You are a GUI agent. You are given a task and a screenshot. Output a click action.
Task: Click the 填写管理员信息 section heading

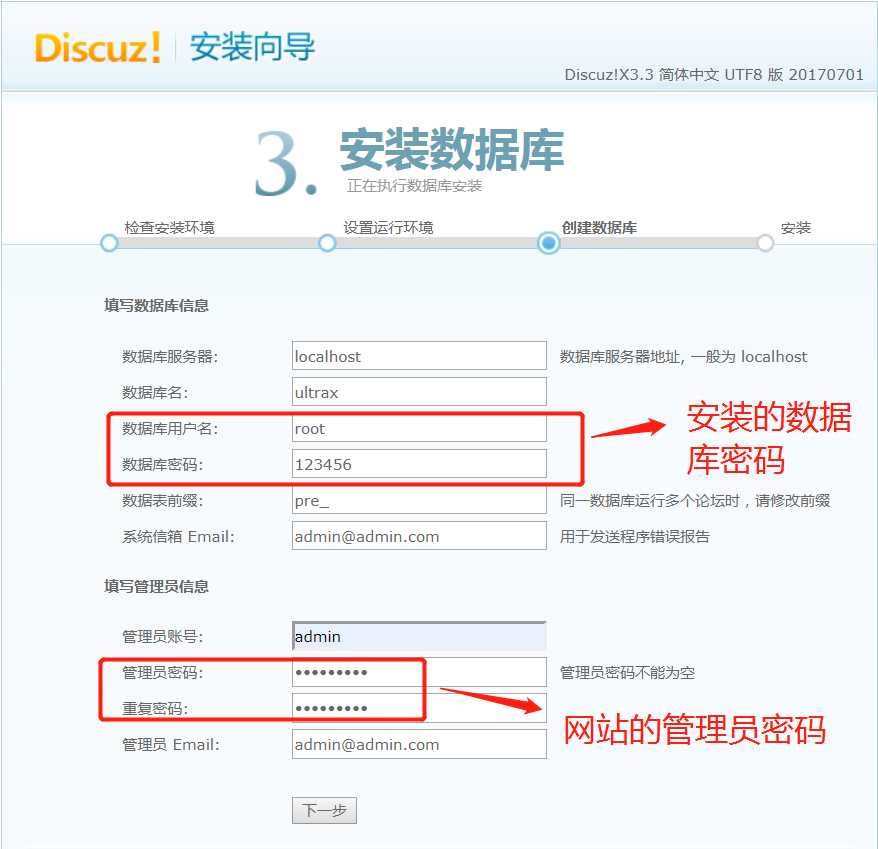[156, 586]
